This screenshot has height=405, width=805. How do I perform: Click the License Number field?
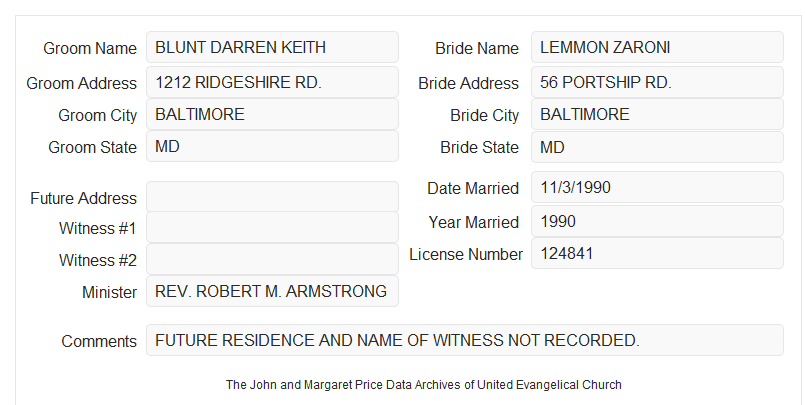tap(657, 253)
